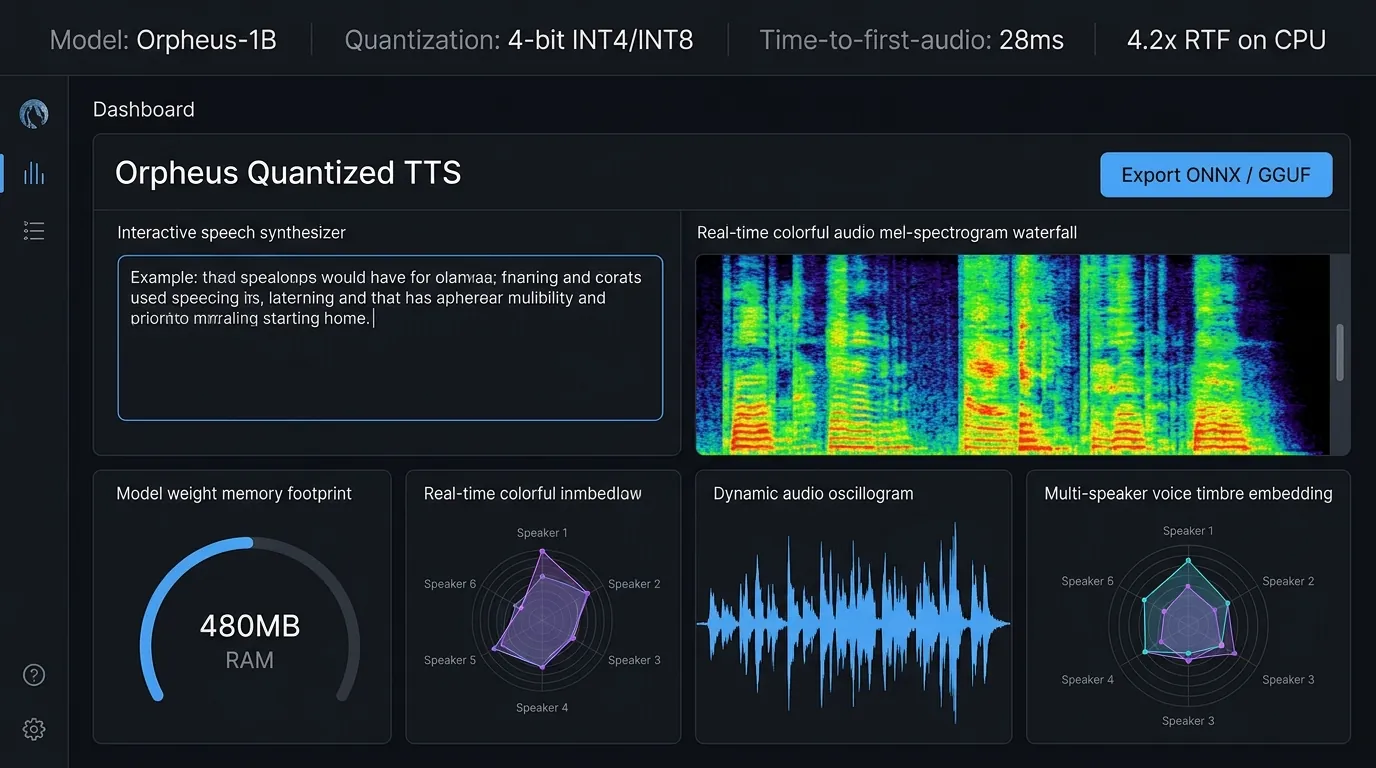Screen dimensions: 1376x768
Task: Click Speaker 3 label in inmbedlow radar chart
Action: (634, 660)
